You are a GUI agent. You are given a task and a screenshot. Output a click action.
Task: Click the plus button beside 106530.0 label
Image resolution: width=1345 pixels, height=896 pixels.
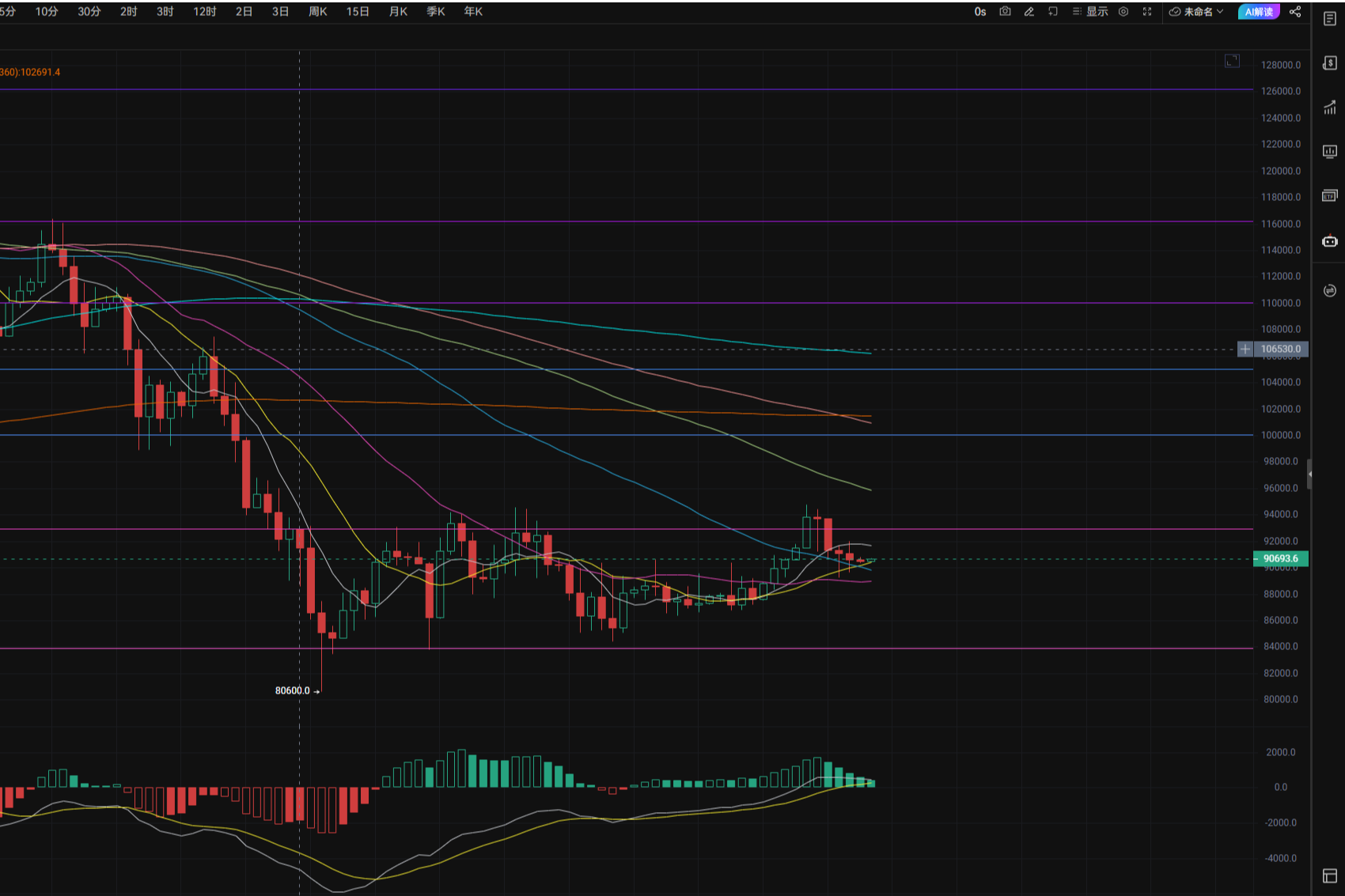point(1245,349)
